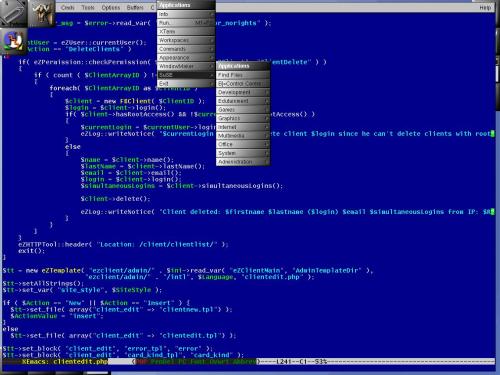Expand the Administration submenu
This screenshot has width=500, height=375.
pyautogui.click(x=243, y=162)
